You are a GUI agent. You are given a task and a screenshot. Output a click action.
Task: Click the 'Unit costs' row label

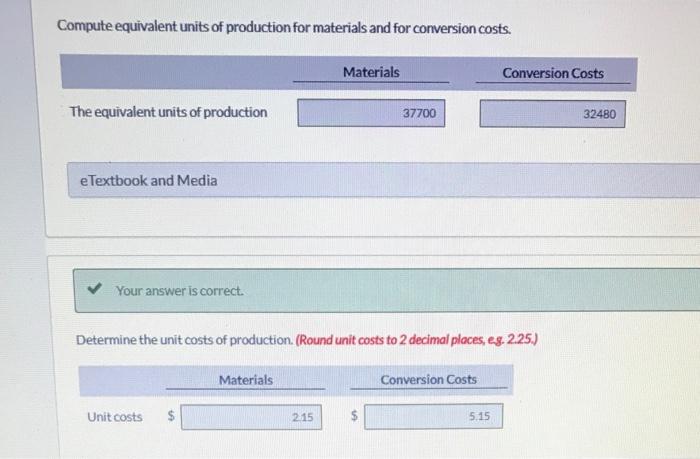115,417
